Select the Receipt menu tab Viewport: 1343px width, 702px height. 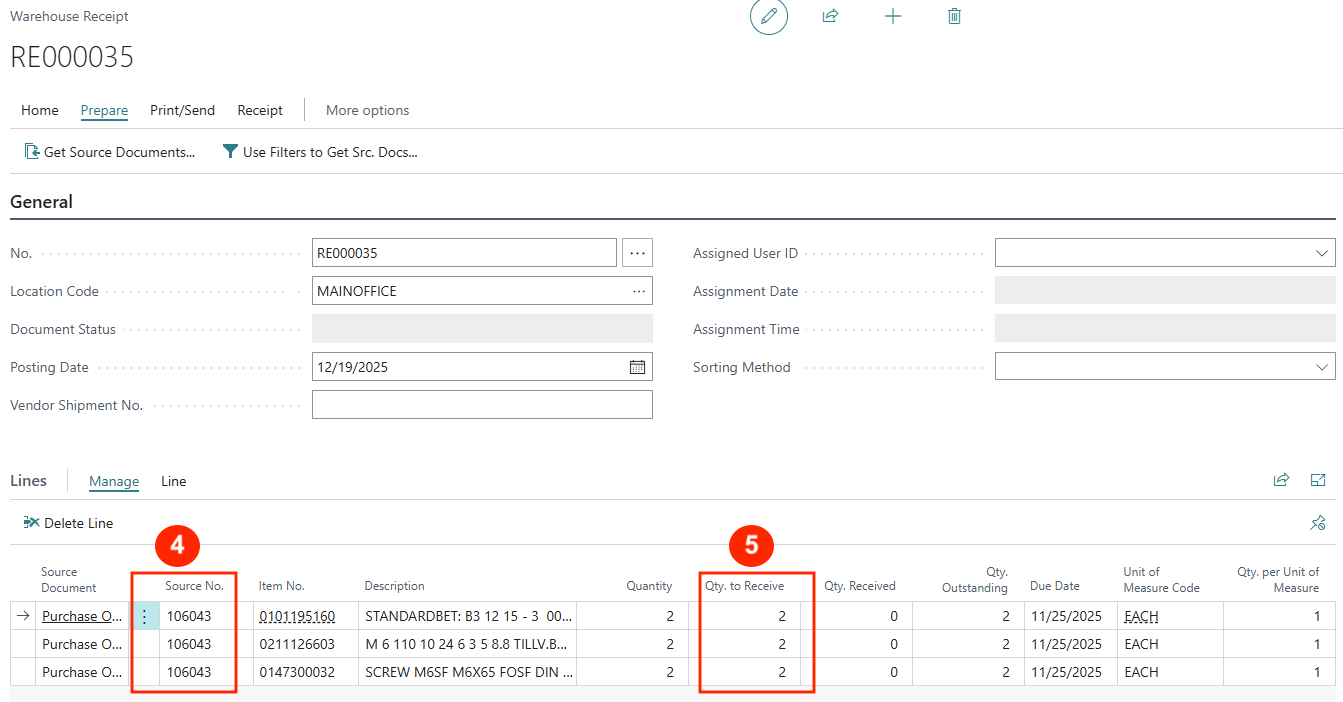point(260,110)
